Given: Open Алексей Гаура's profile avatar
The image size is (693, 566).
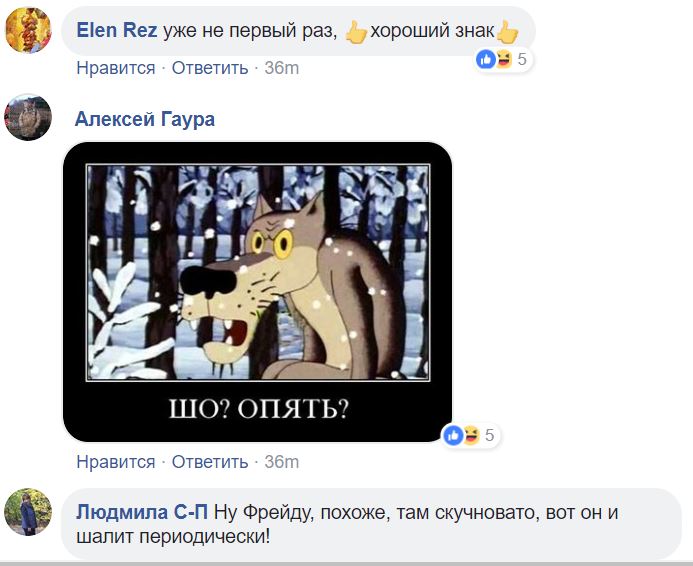Looking at the screenshot, I should (28, 117).
